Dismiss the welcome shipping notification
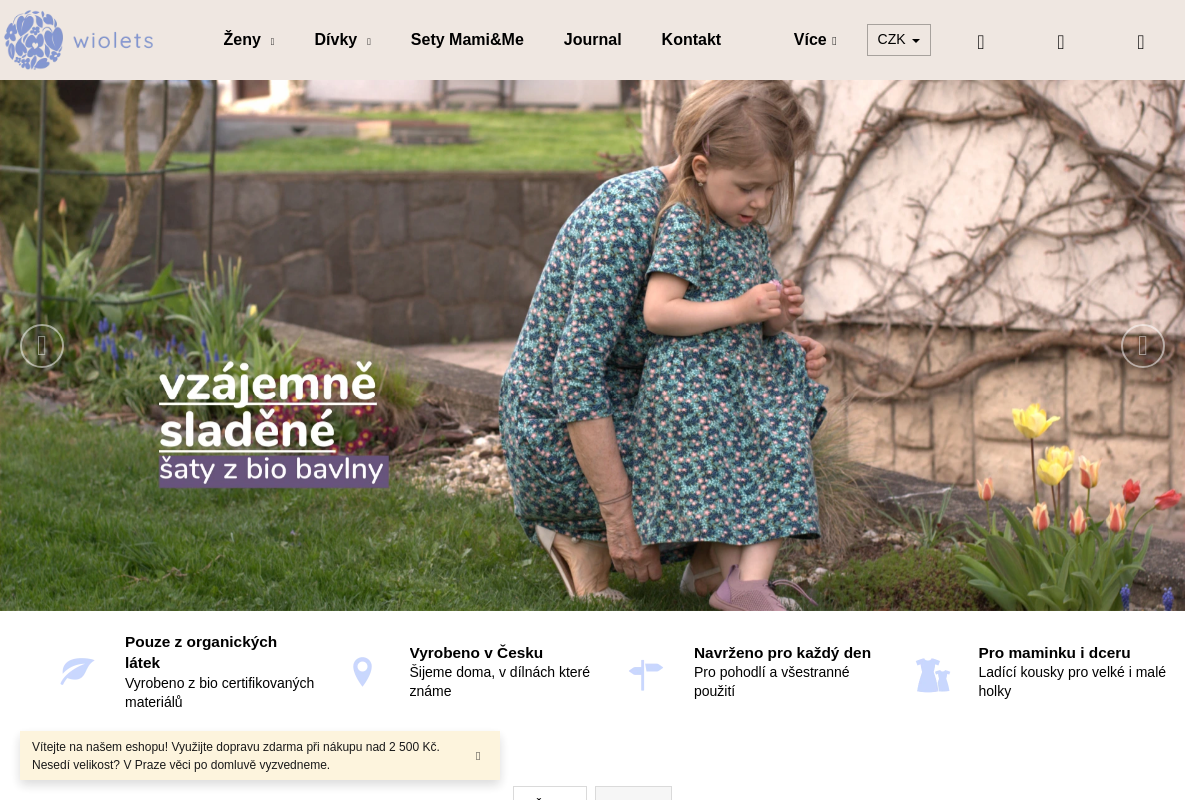1200x800 pixels. click(x=478, y=756)
